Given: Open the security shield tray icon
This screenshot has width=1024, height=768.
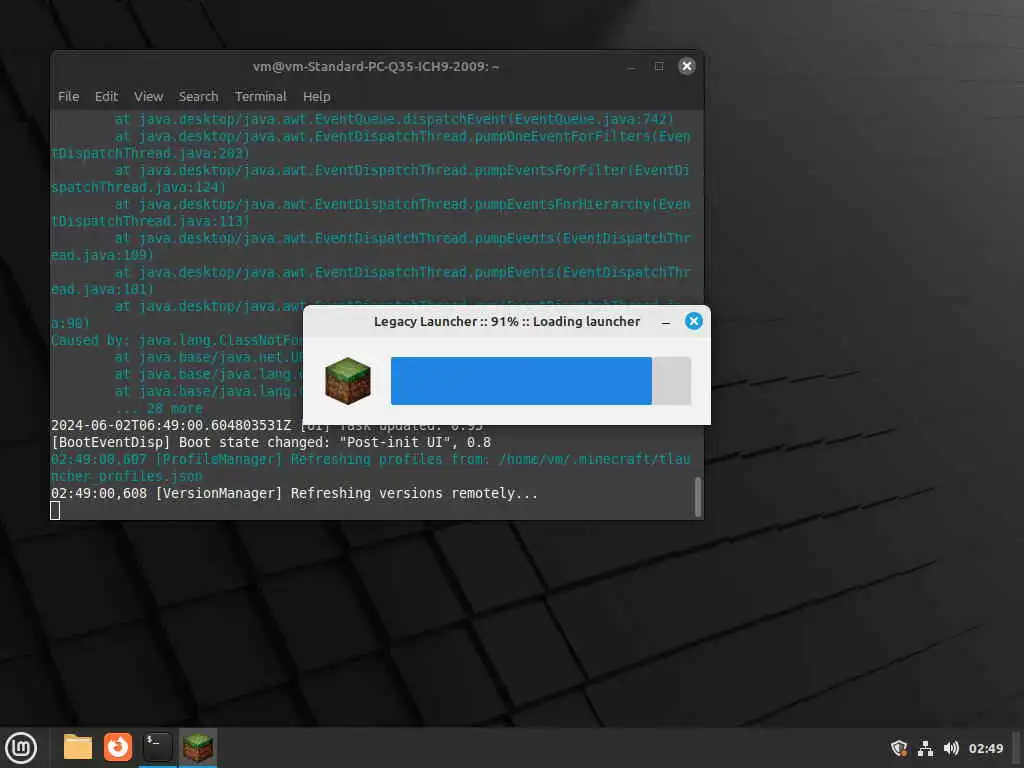Looking at the screenshot, I should (x=899, y=748).
